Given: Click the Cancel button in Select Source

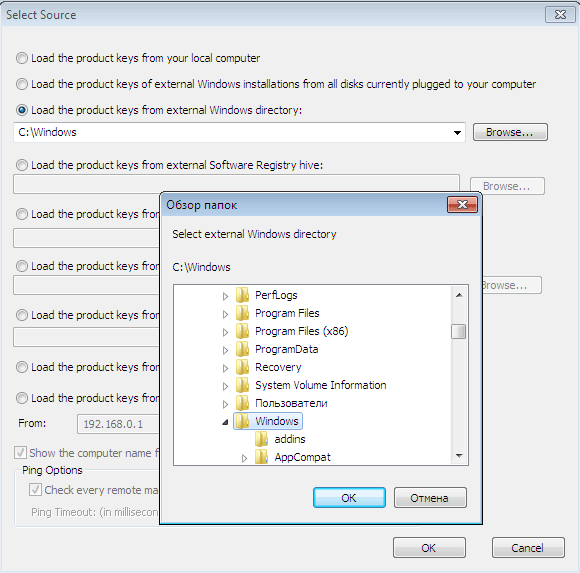Looking at the screenshot, I should coord(528,547).
